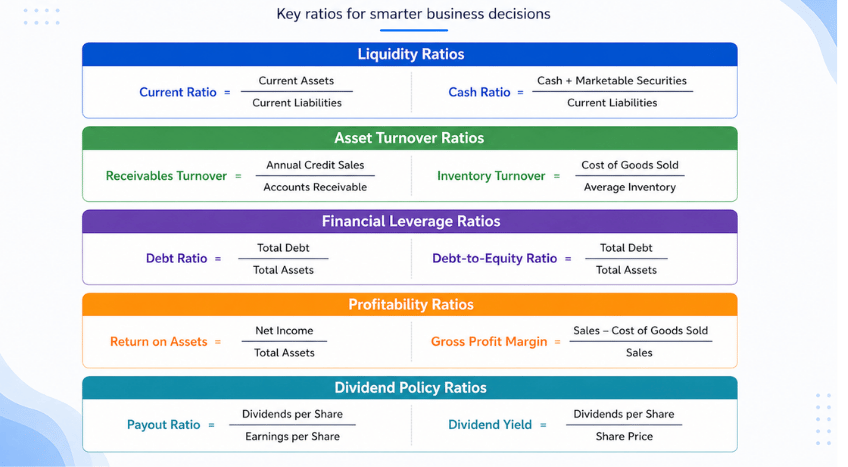
Task: Select the Gross Profit Margin label
Action: tap(489, 342)
